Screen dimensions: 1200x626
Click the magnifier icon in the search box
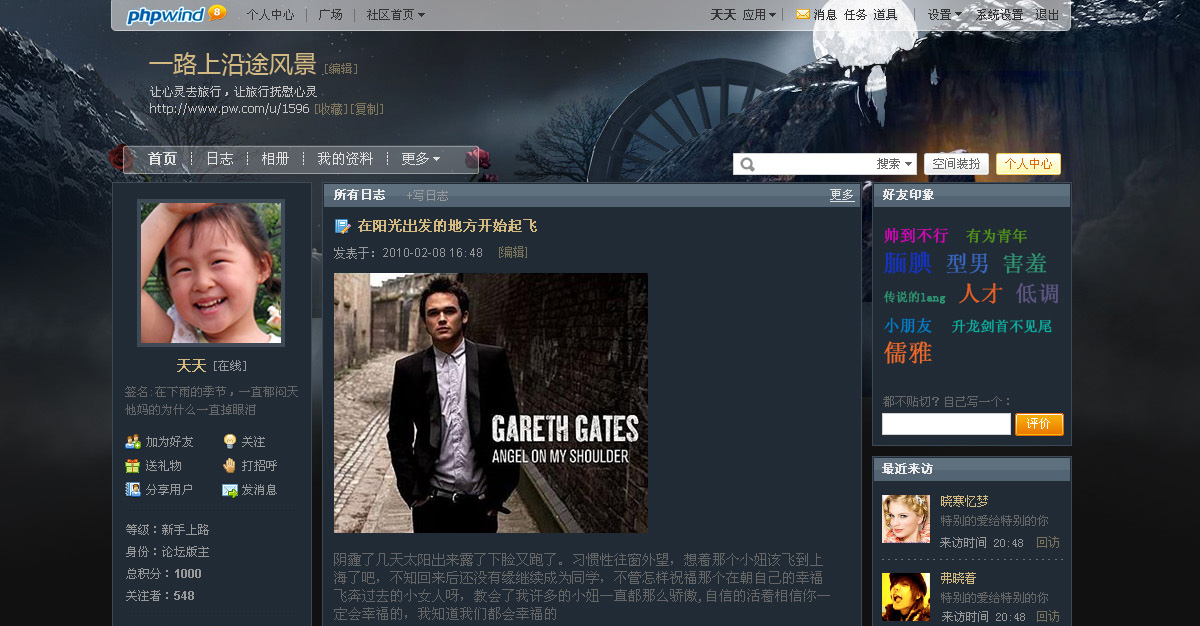pos(747,164)
